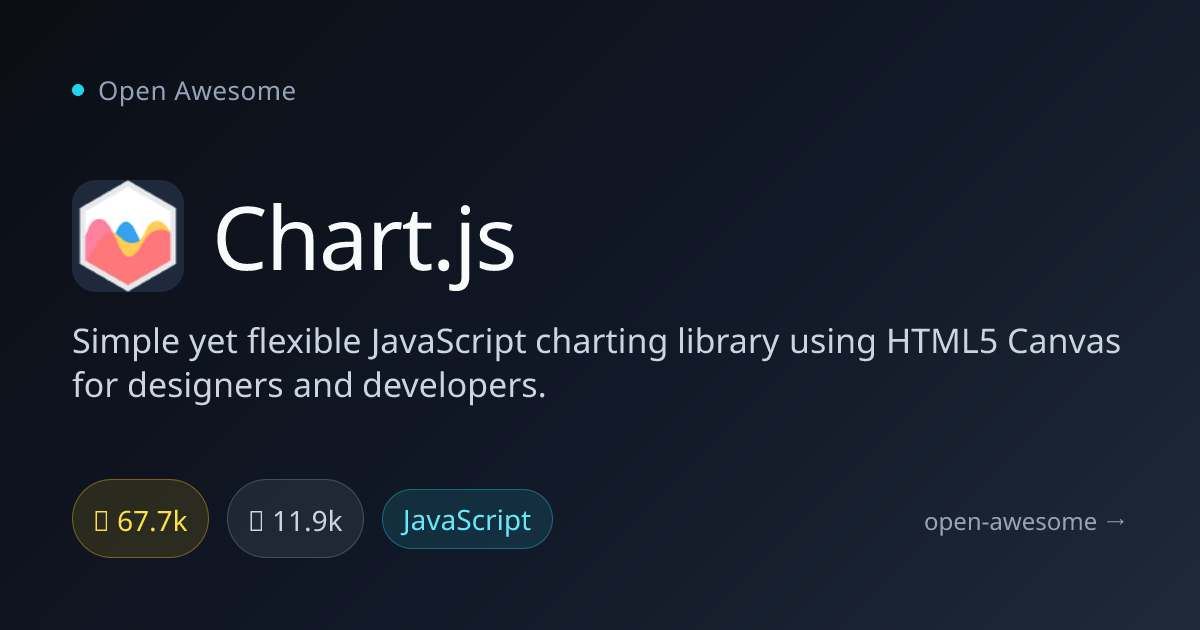
Task: Click the Open Awesome label
Action: pyautogui.click(x=197, y=91)
